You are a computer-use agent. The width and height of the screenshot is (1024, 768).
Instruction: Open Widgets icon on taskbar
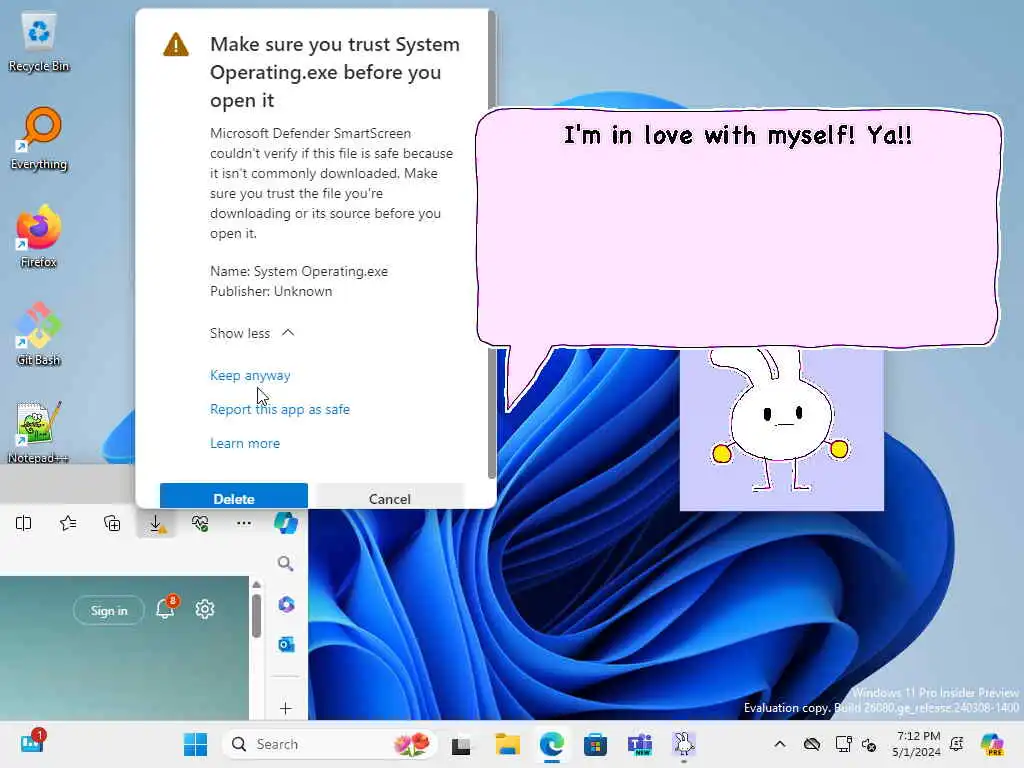[x=32, y=743]
